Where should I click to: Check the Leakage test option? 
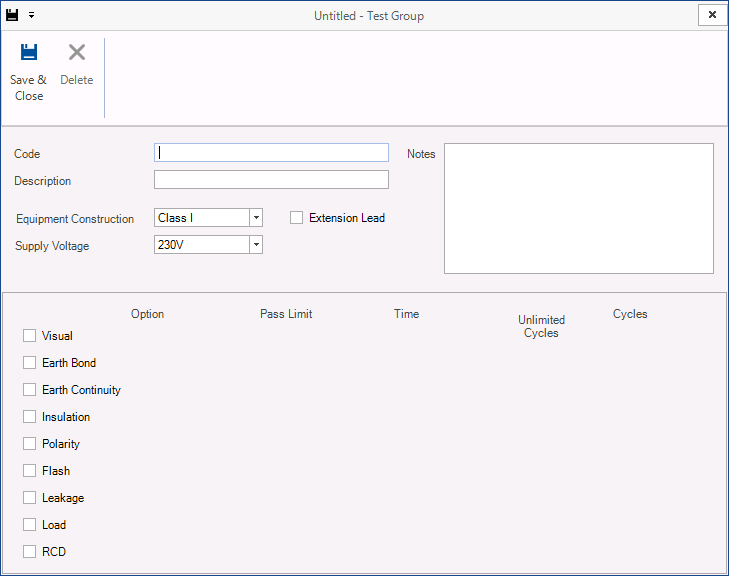29,497
